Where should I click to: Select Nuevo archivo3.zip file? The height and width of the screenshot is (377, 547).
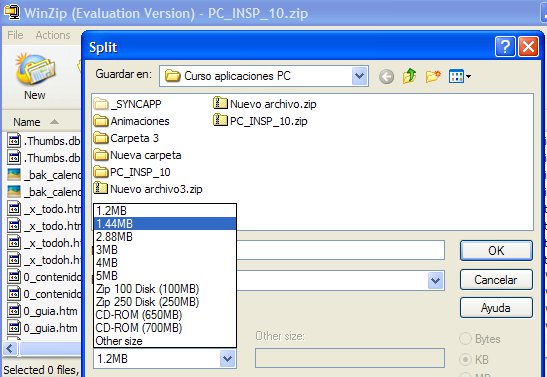tap(148, 189)
